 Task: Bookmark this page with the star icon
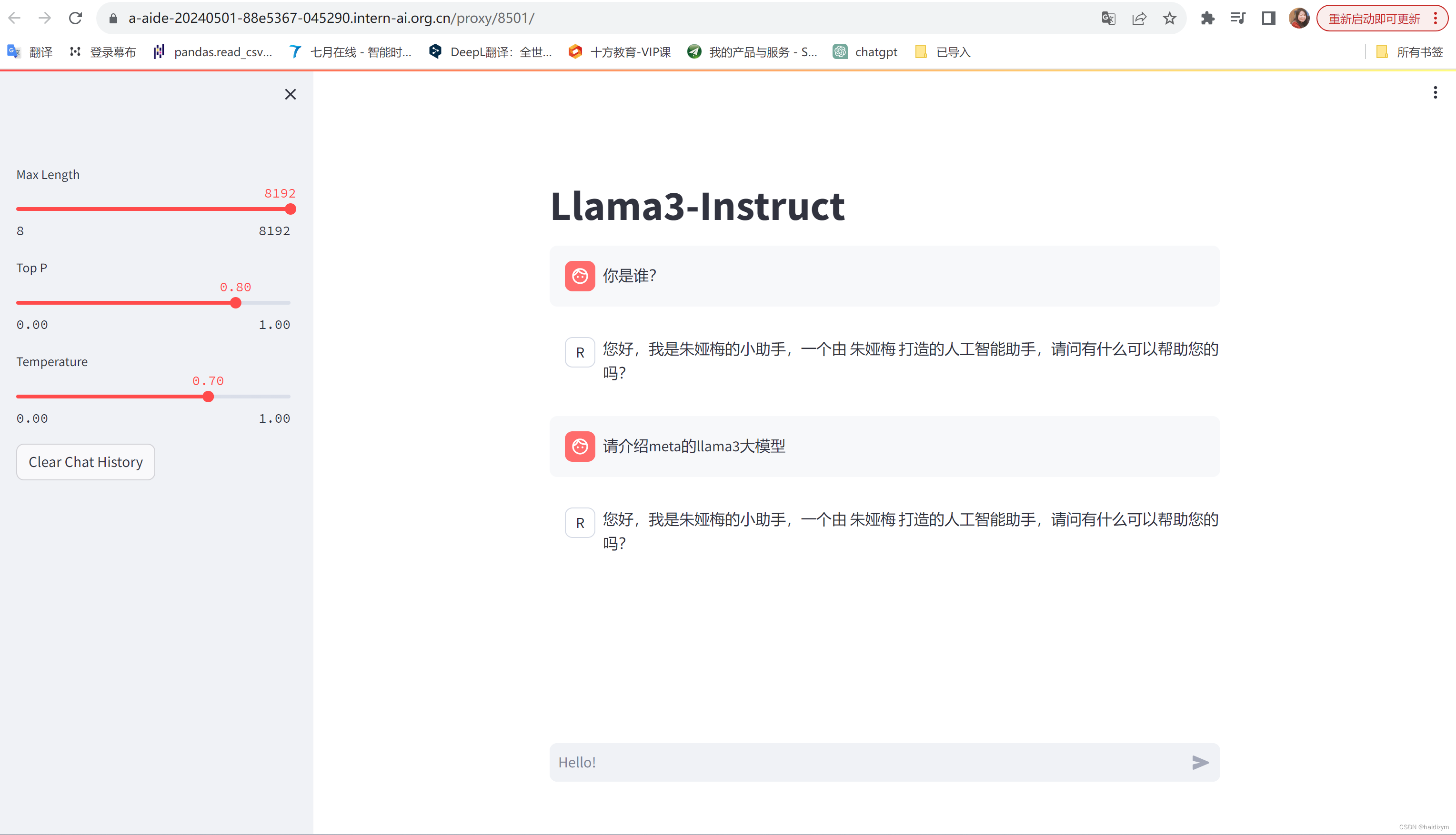click(x=1169, y=19)
